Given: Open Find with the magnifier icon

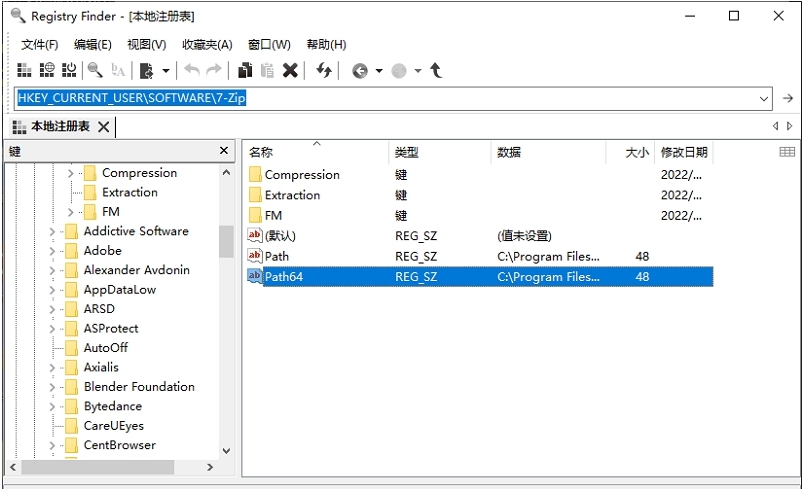Looking at the screenshot, I should [x=95, y=70].
